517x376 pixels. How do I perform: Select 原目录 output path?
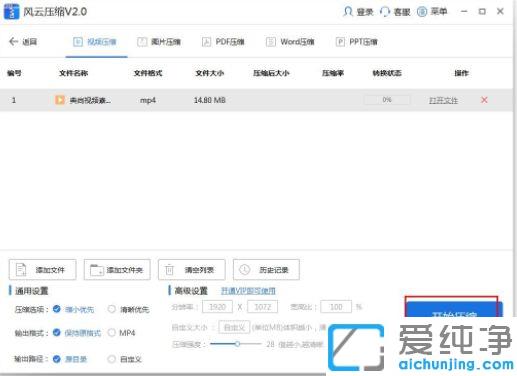tap(57, 359)
